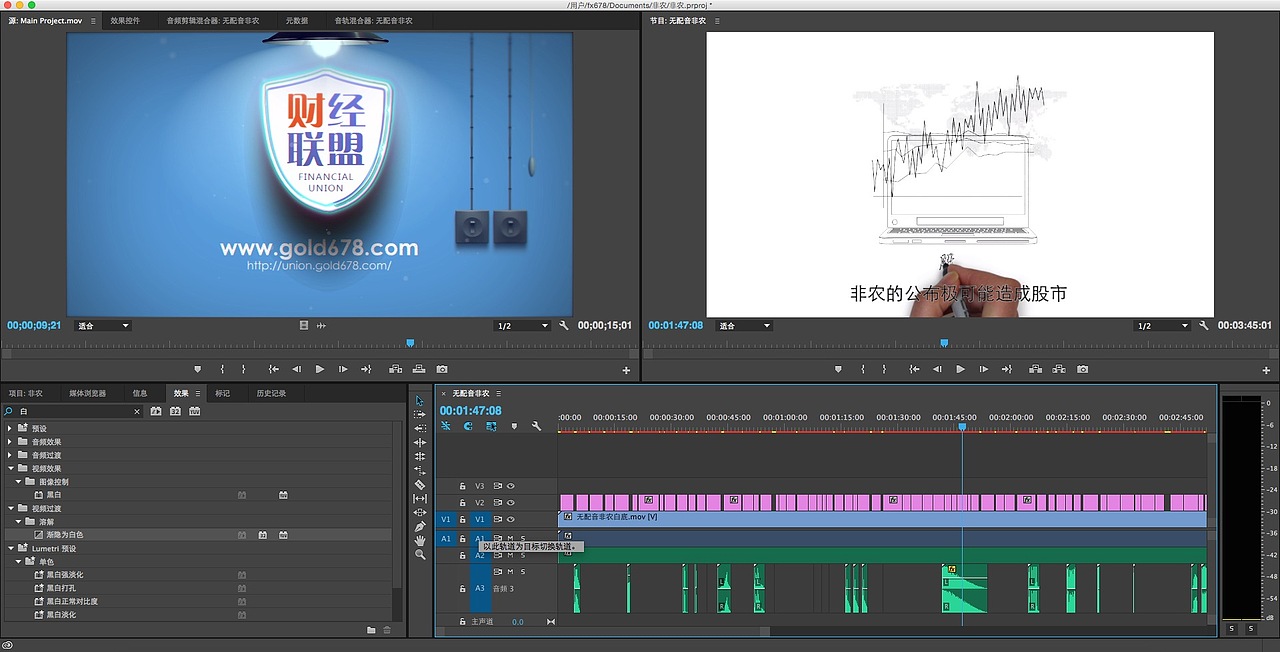Open the Source monitor settings wrench
Screen dimensions: 1280x652
pyautogui.click(x=564, y=326)
